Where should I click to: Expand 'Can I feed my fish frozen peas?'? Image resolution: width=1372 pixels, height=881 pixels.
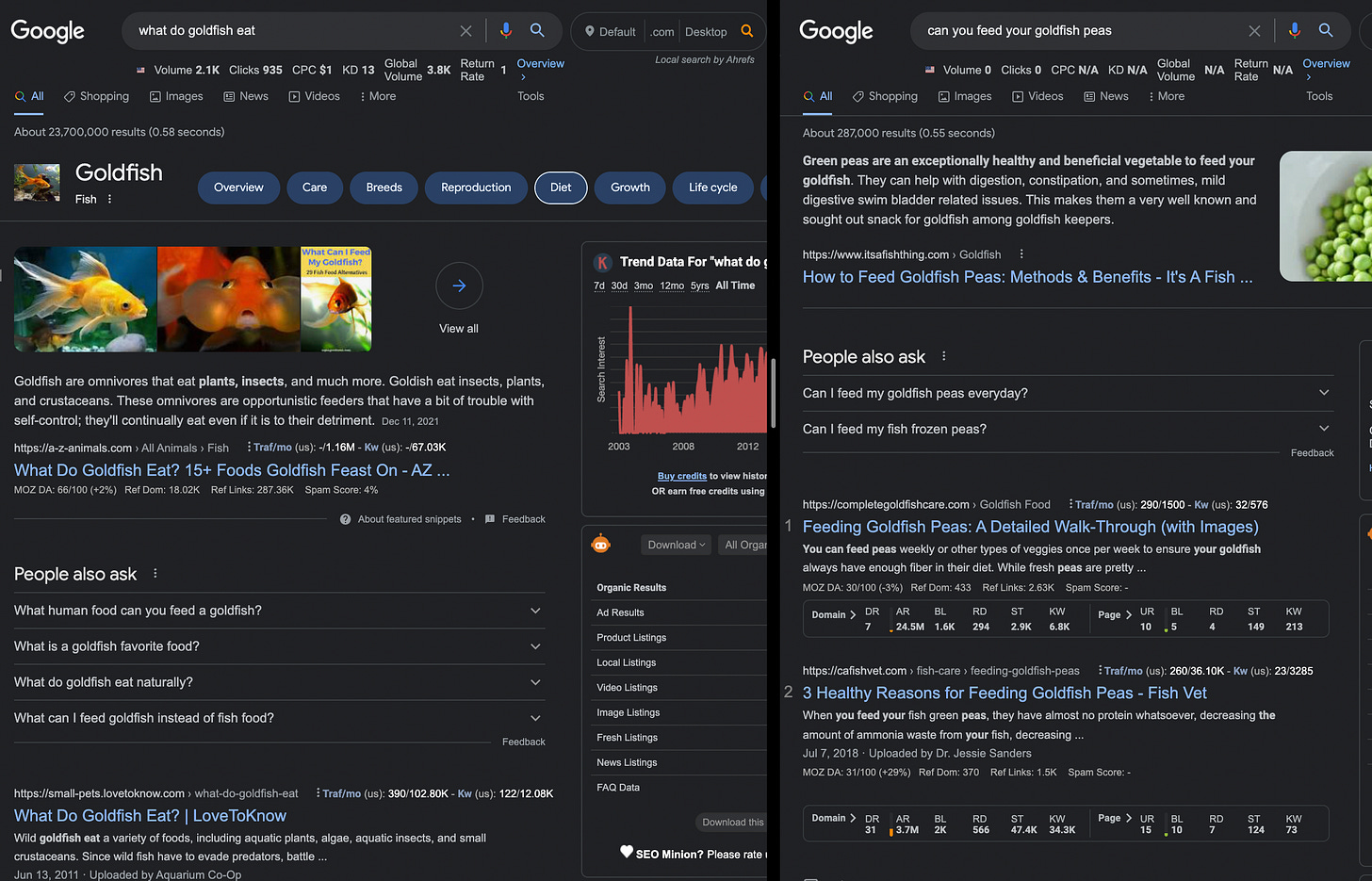pyautogui.click(x=1069, y=429)
